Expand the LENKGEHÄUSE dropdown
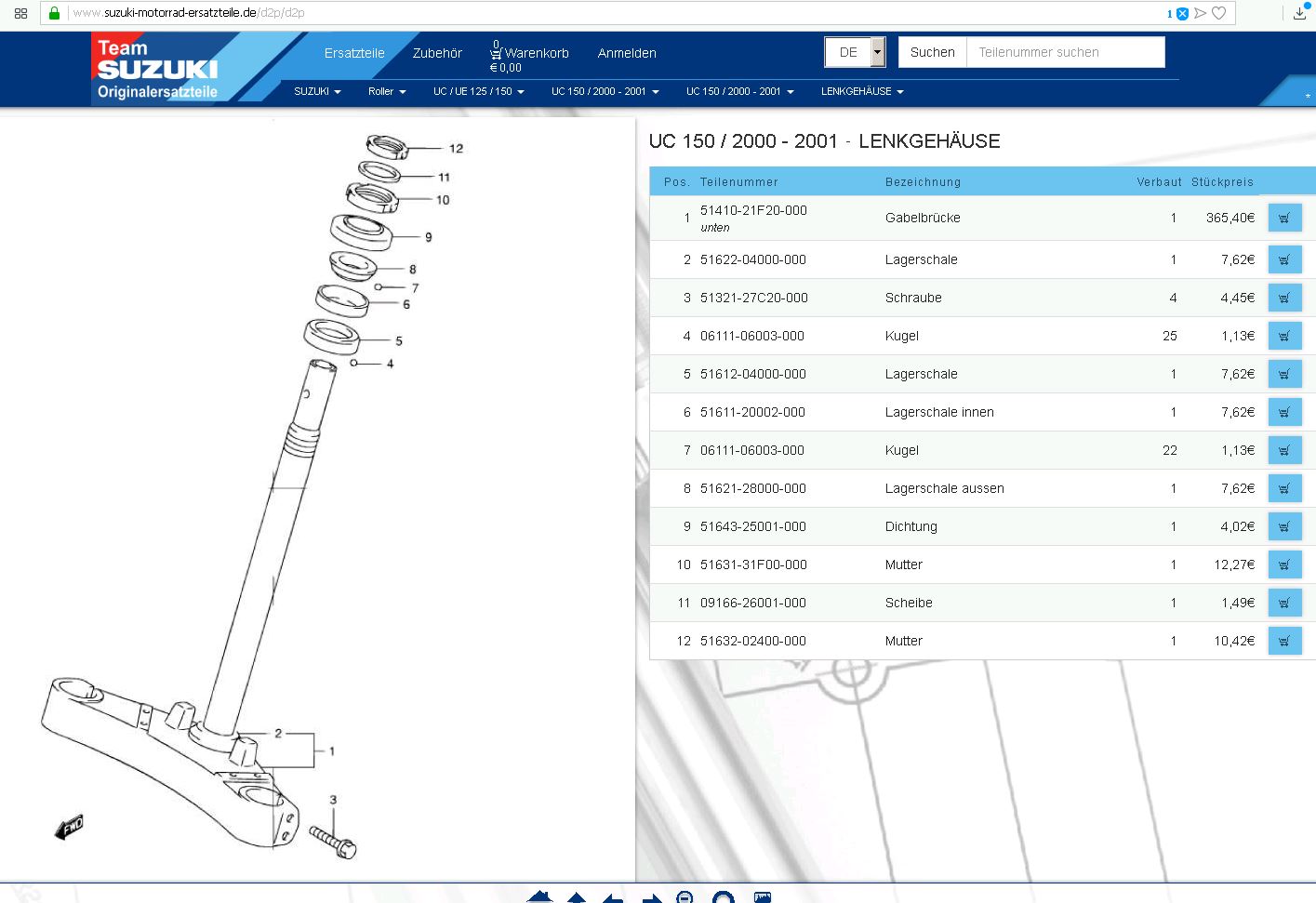 point(862,91)
